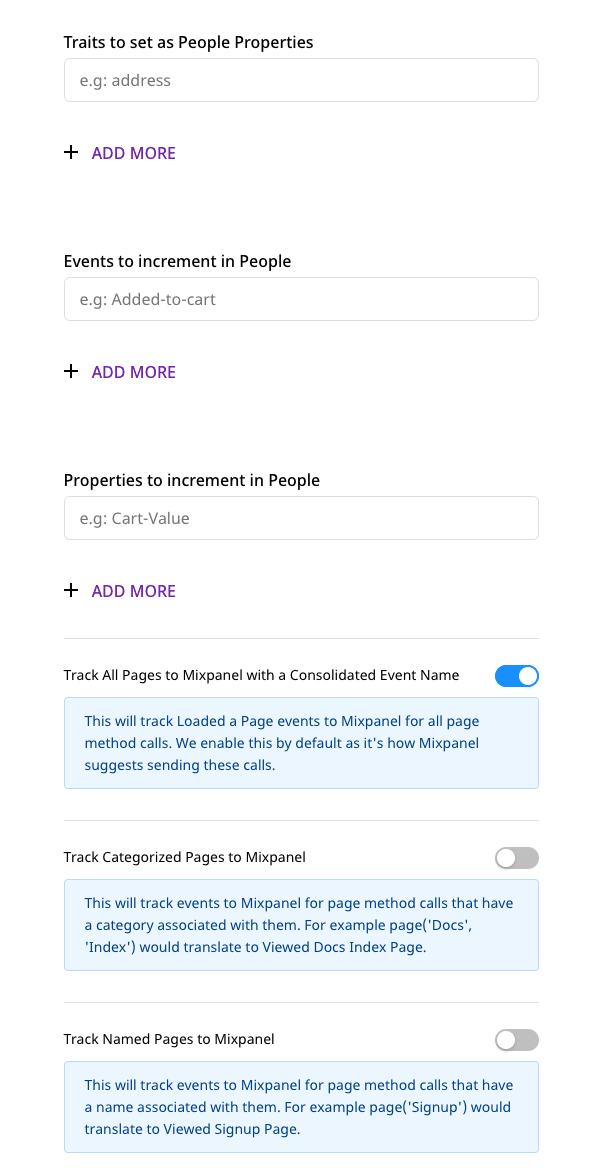Click the e.g: address input field

(x=300, y=80)
